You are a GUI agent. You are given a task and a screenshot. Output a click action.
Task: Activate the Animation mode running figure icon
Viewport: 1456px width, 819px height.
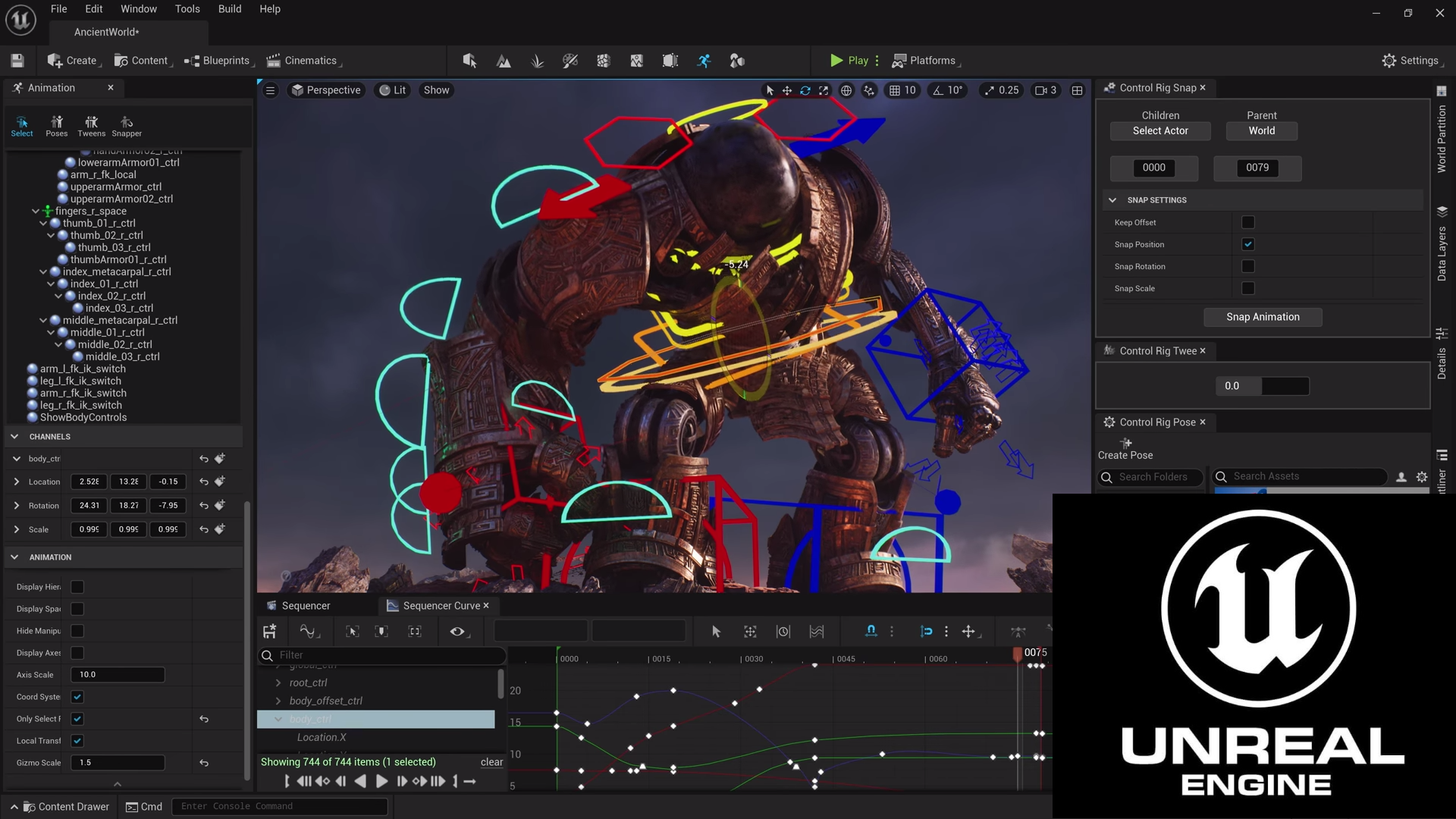[x=704, y=61]
